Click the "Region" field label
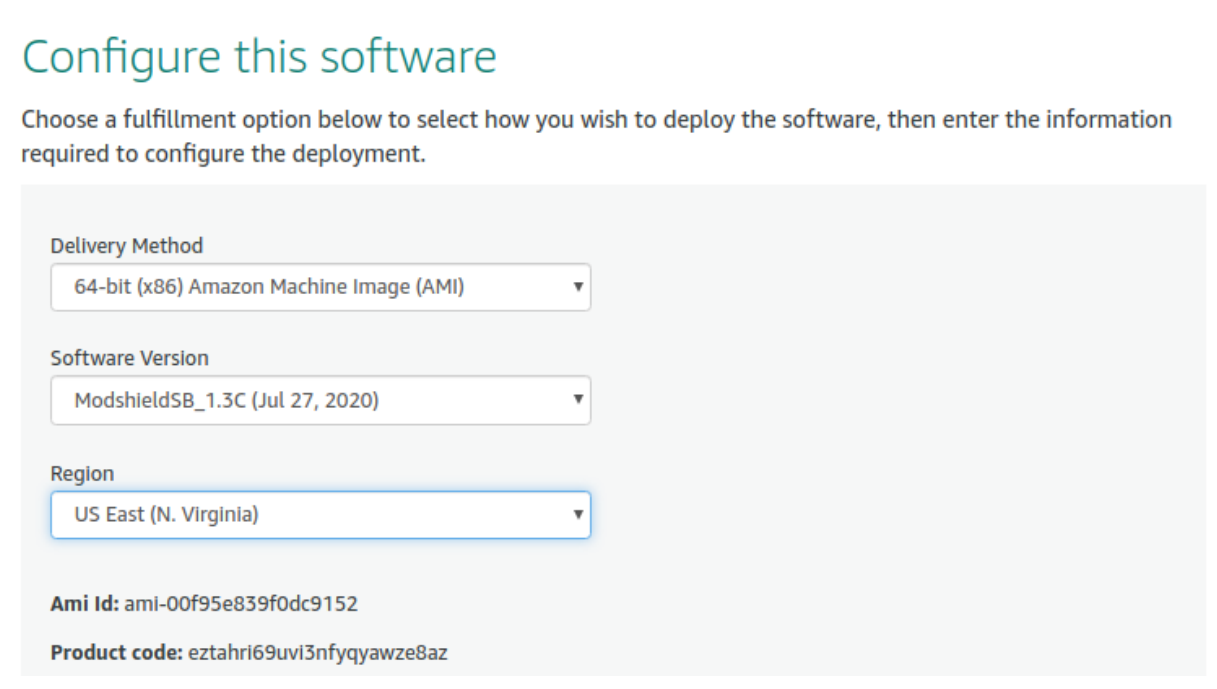 click(82, 474)
